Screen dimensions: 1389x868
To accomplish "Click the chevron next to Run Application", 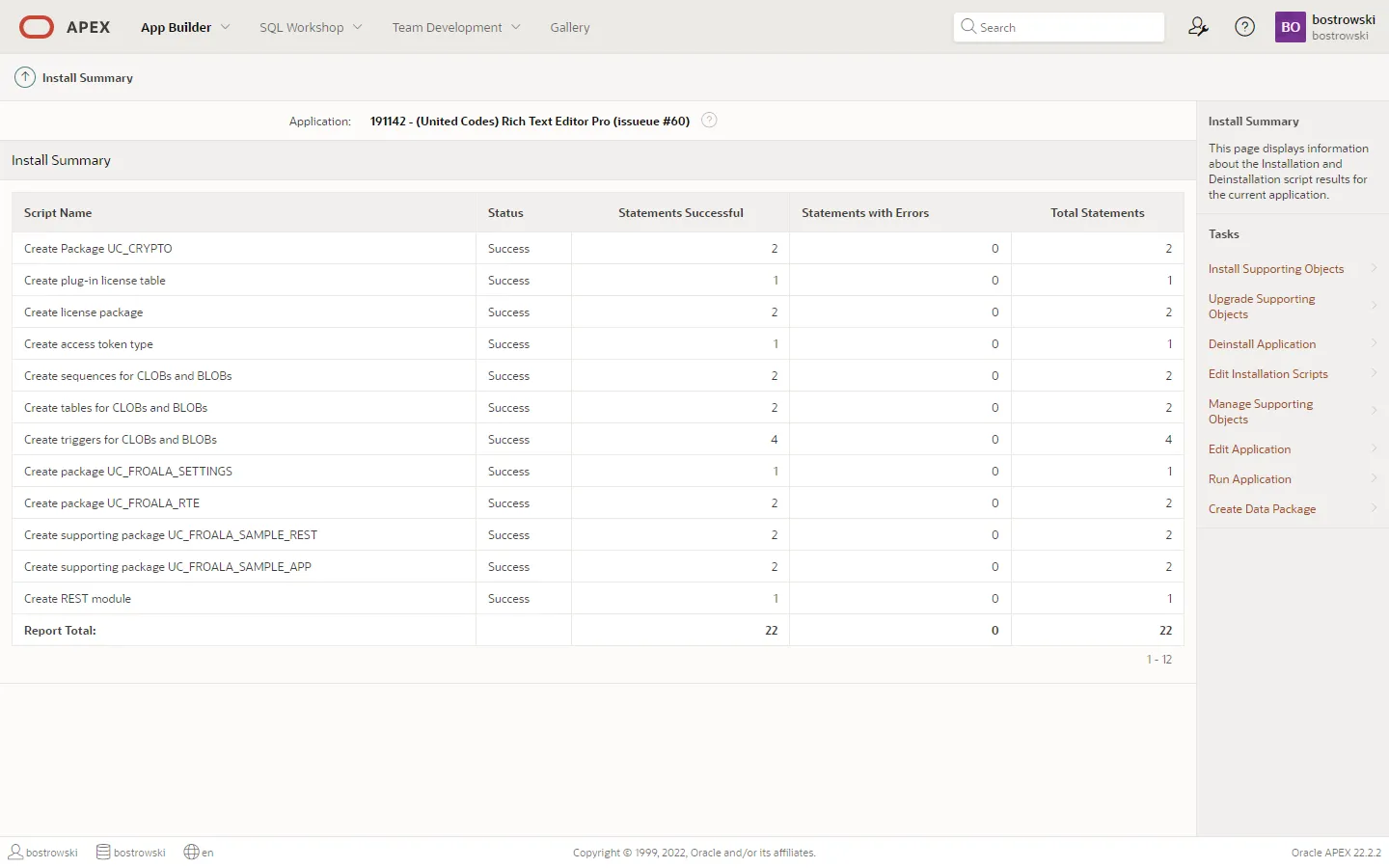I will [x=1374, y=478].
